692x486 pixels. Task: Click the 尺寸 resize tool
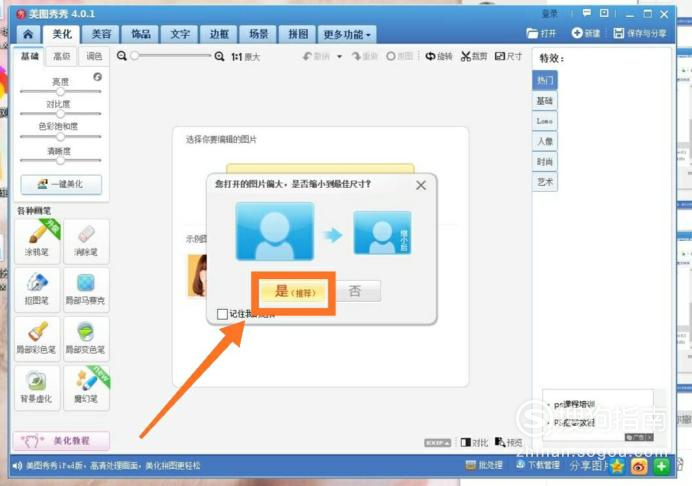(x=508, y=57)
